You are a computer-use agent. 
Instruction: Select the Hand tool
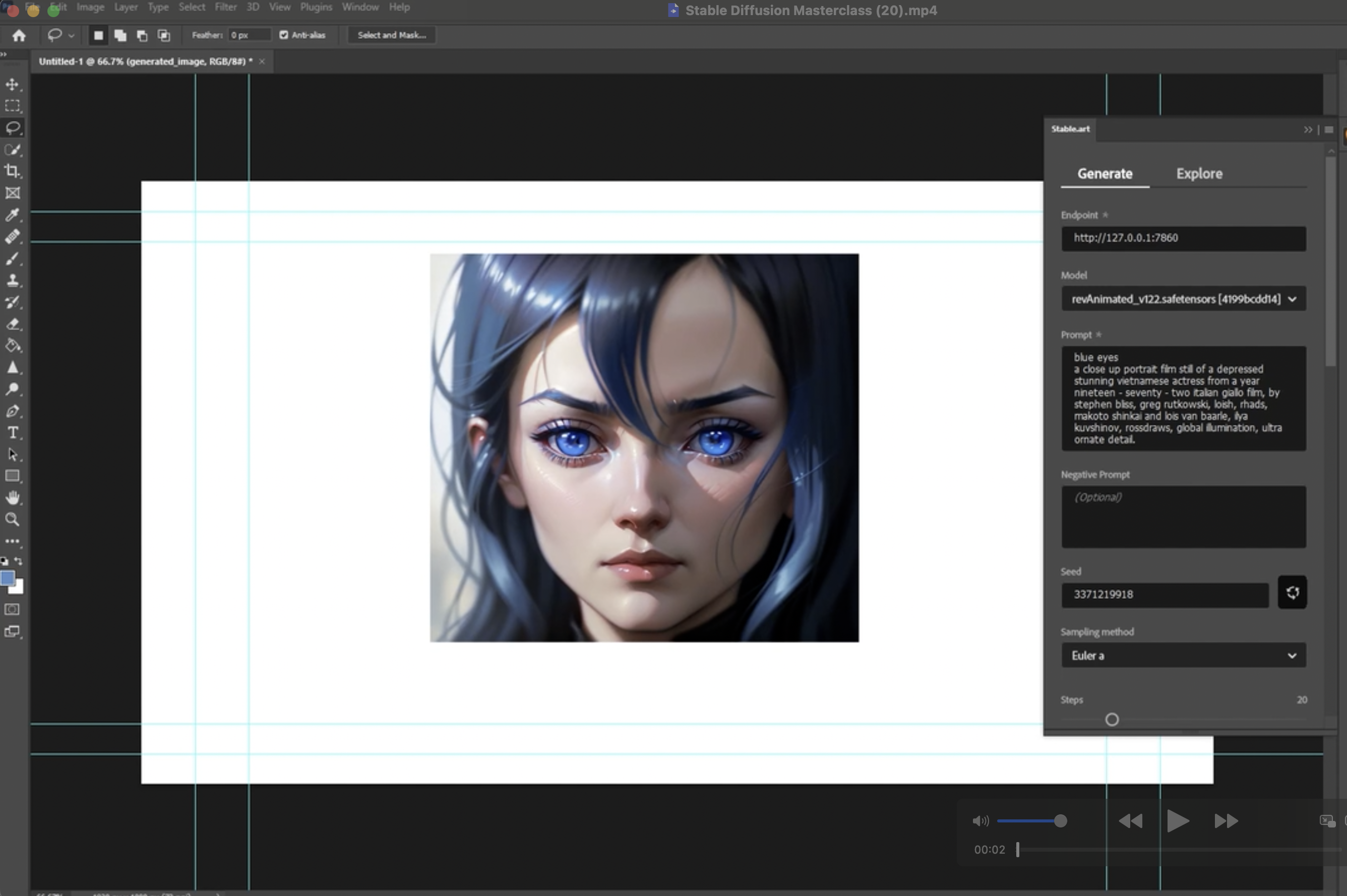click(13, 497)
